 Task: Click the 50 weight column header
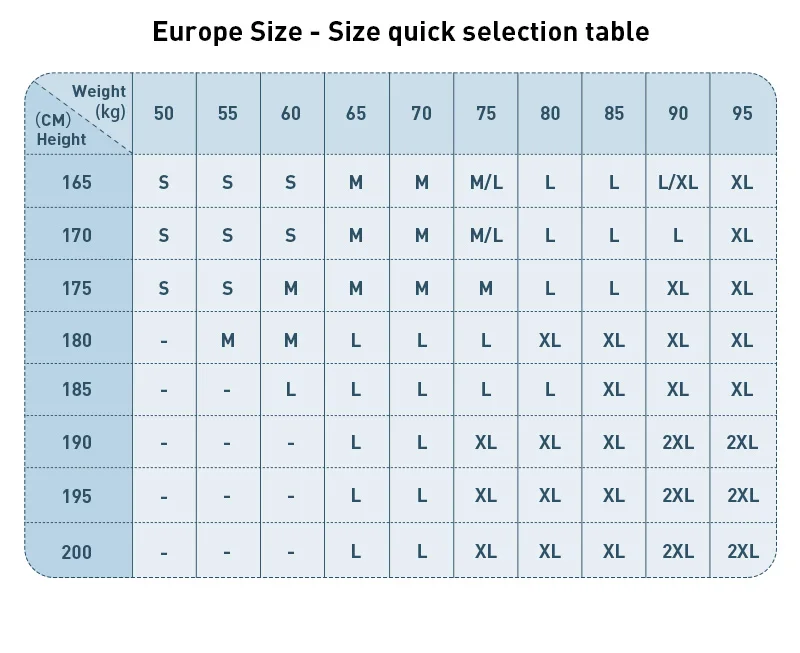(x=164, y=114)
